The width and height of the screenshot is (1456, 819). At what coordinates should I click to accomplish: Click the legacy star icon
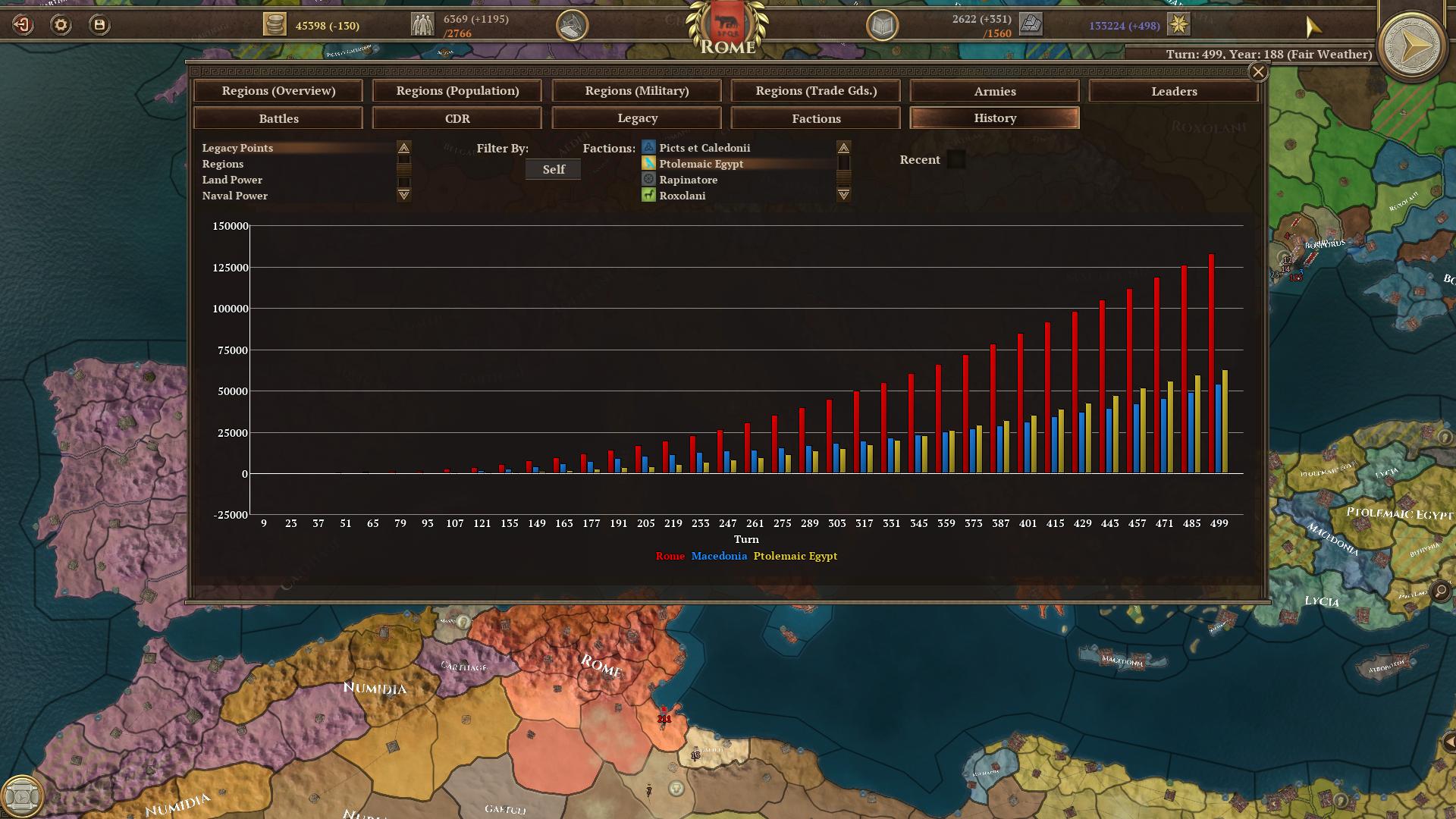coord(1178,24)
